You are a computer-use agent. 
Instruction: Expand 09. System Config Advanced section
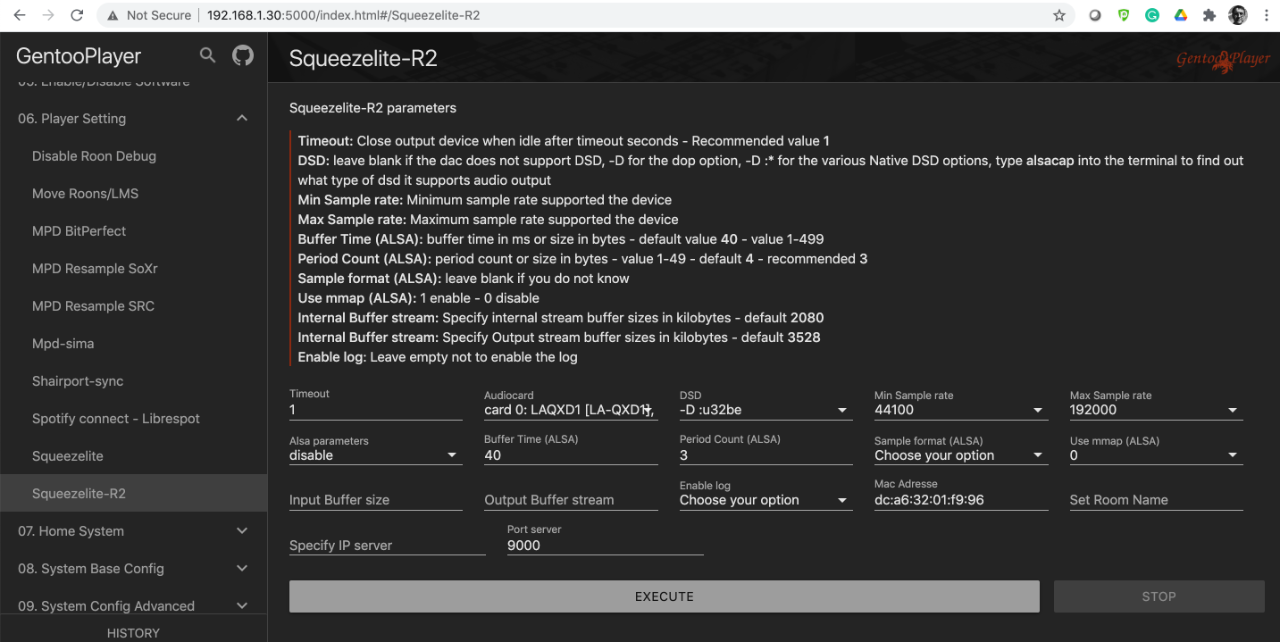pyautogui.click(x=133, y=606)
